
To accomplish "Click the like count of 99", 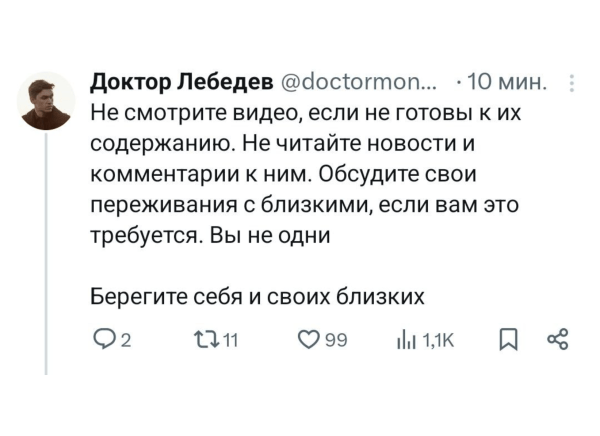I will 336,344.
